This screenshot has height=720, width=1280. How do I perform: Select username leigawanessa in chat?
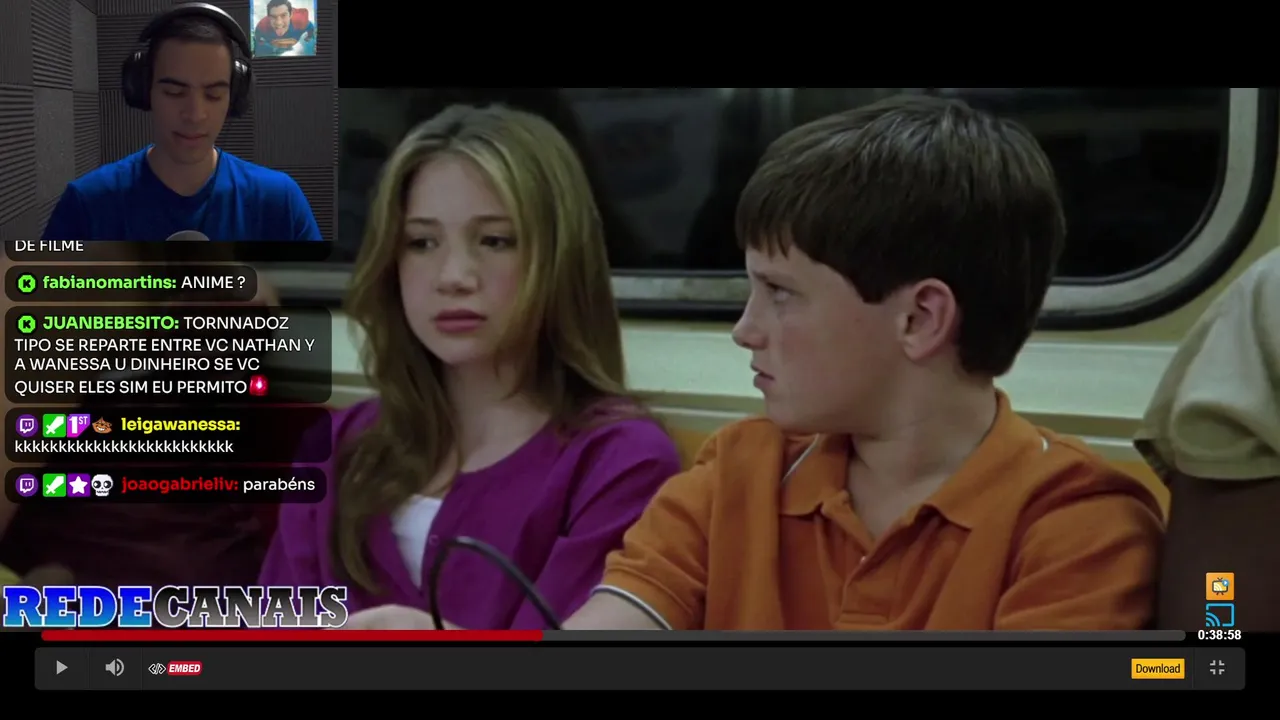click(180, 425)
